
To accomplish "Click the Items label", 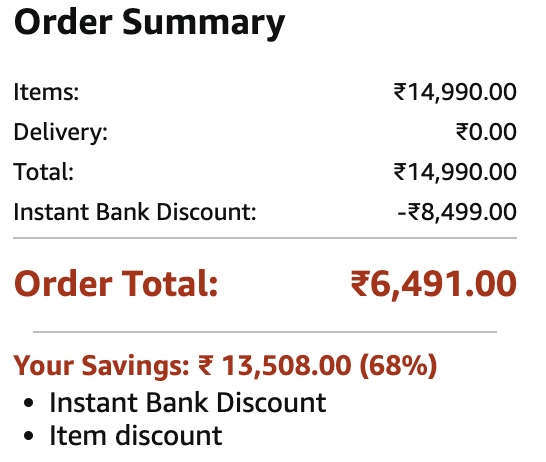I will (46, 93).
